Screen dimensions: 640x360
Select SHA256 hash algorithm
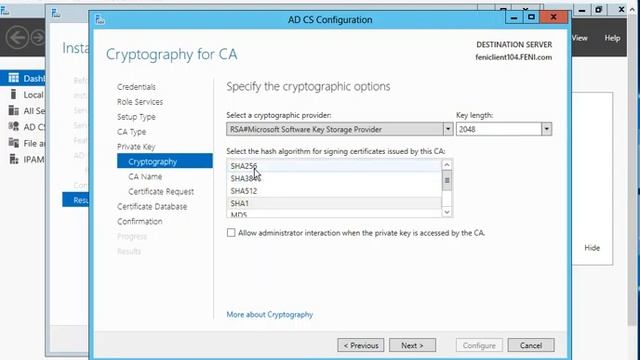[334, 166]
